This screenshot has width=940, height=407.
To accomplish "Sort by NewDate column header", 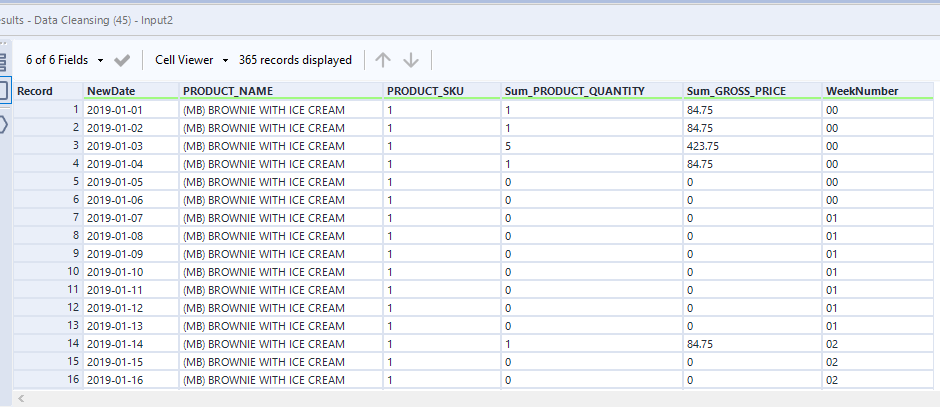I will (131, 91).
